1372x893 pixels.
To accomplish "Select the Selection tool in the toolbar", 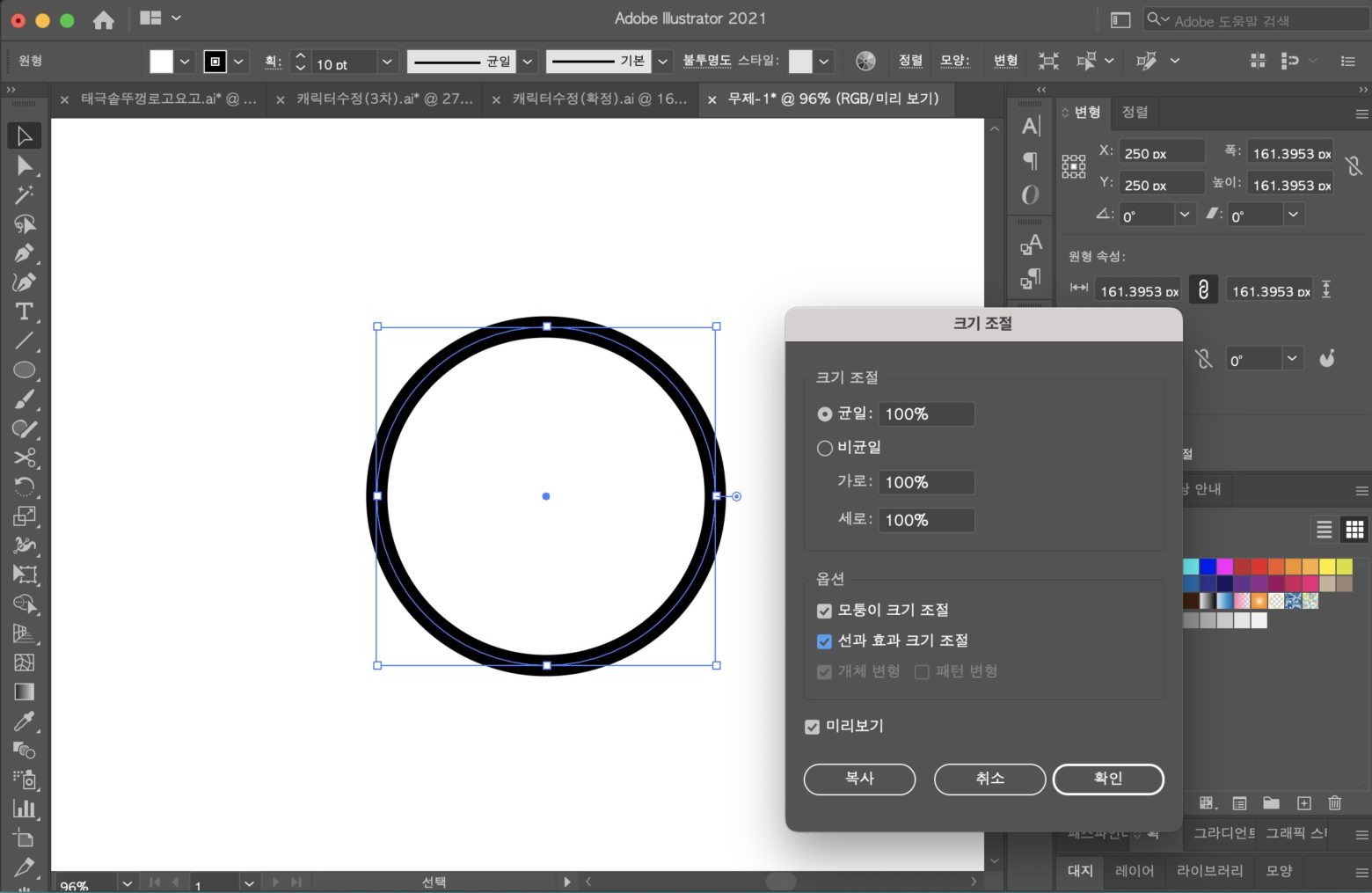I will coord(24,135).
